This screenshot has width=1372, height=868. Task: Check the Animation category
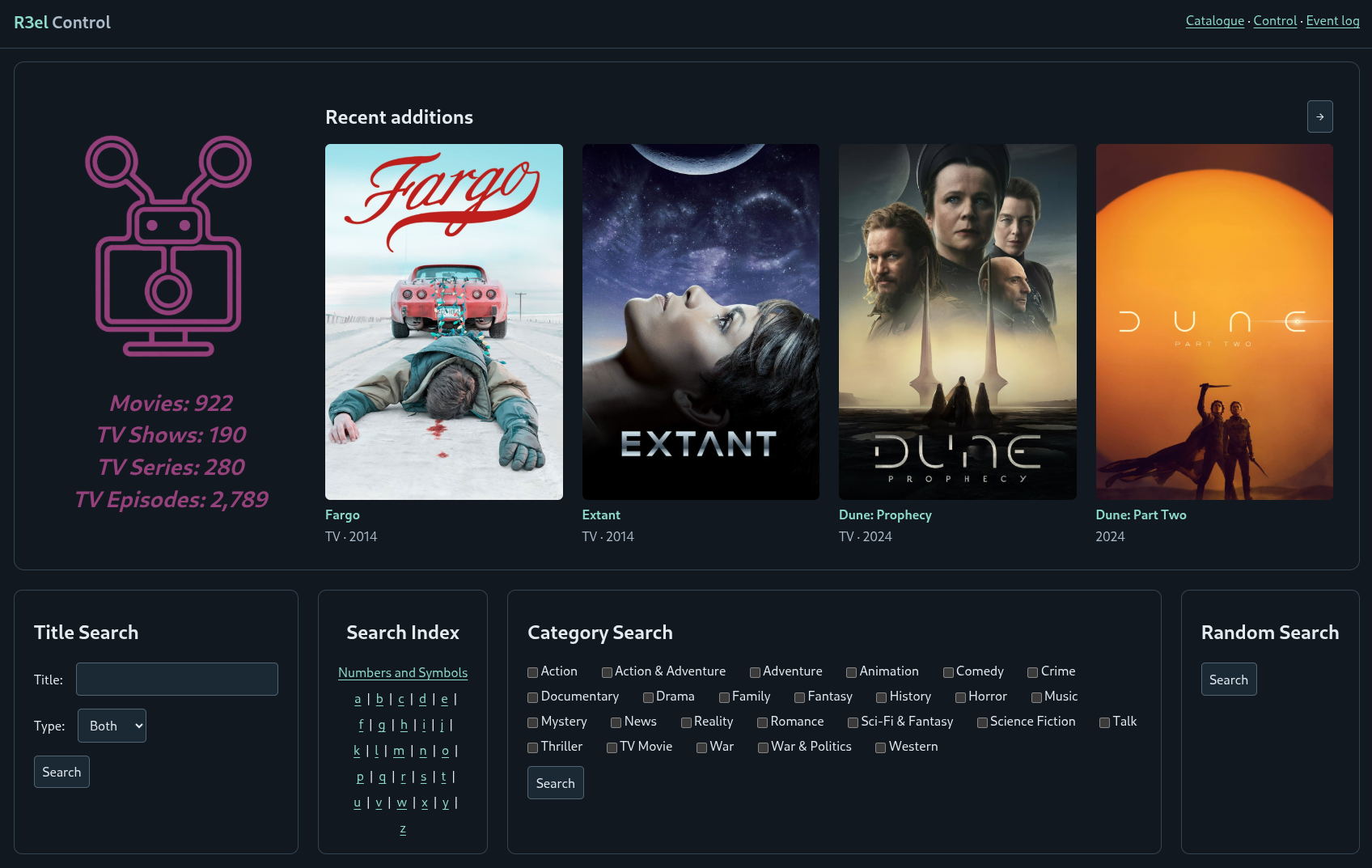tap(851, 672)
